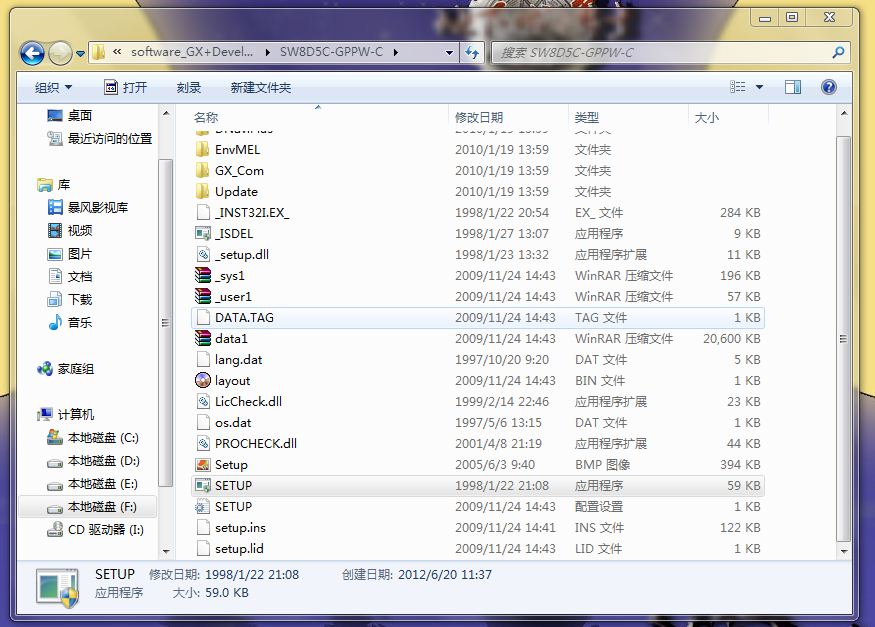This screenshot has height=627, width=875.
Task: Sort files by the 修改日期 column header
Action: 479,118
